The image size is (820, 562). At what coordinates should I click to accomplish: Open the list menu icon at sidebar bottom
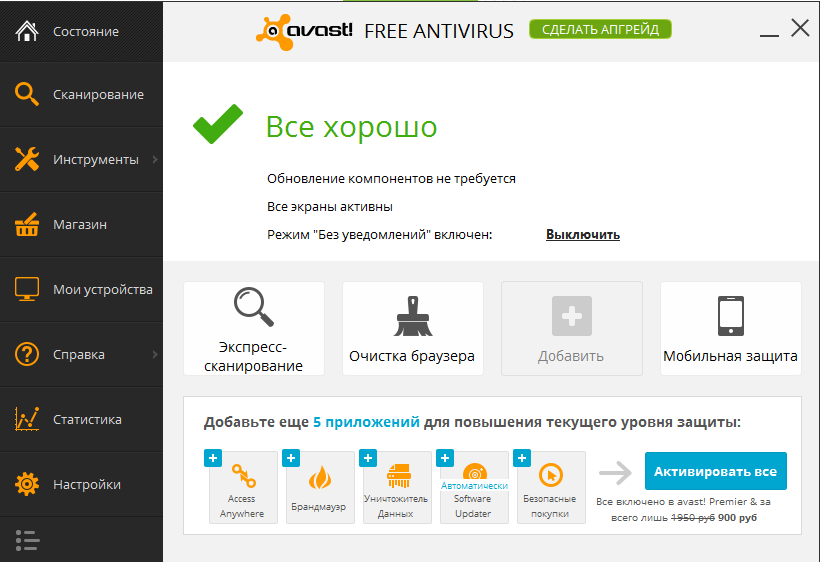point(27,540)
